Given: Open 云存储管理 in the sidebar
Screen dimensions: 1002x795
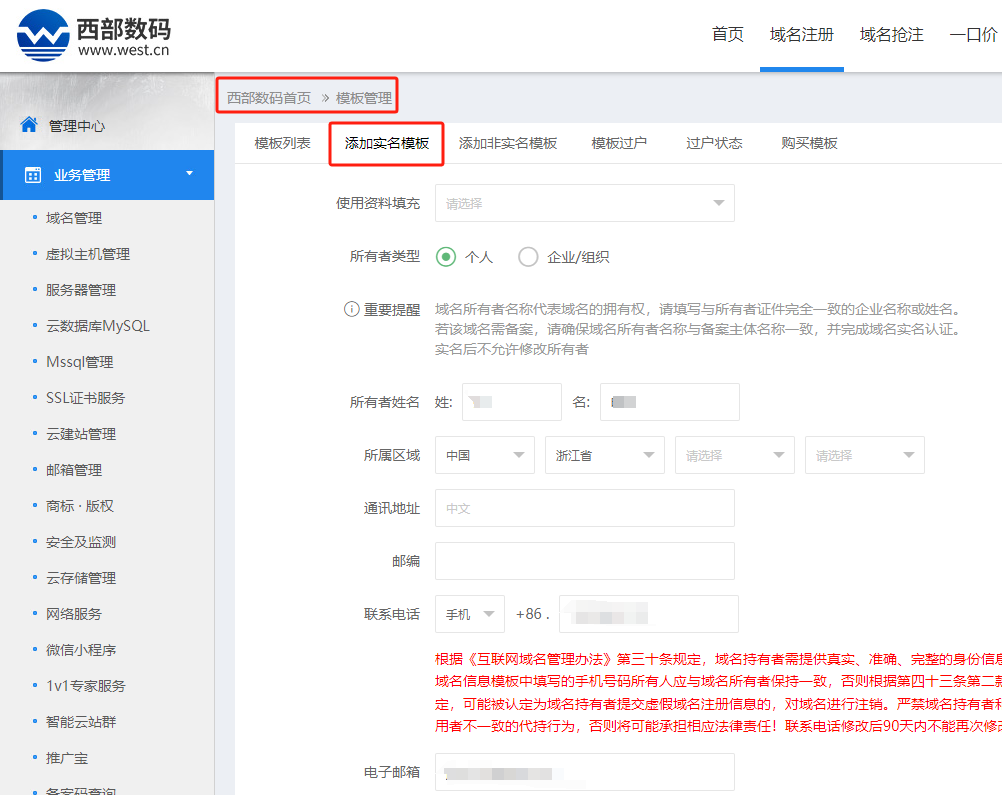Looking at the screenshot, I should [x=81, y=578].
